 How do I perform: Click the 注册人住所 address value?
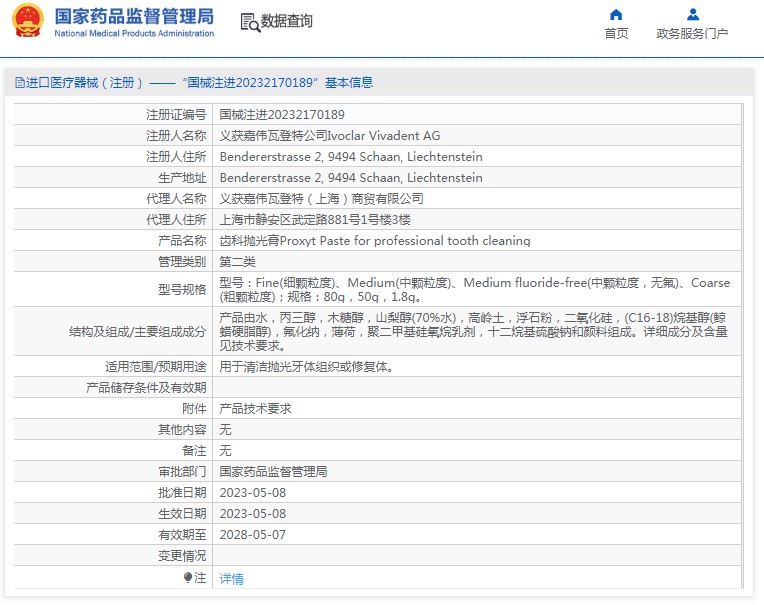[x=351, y=156]
